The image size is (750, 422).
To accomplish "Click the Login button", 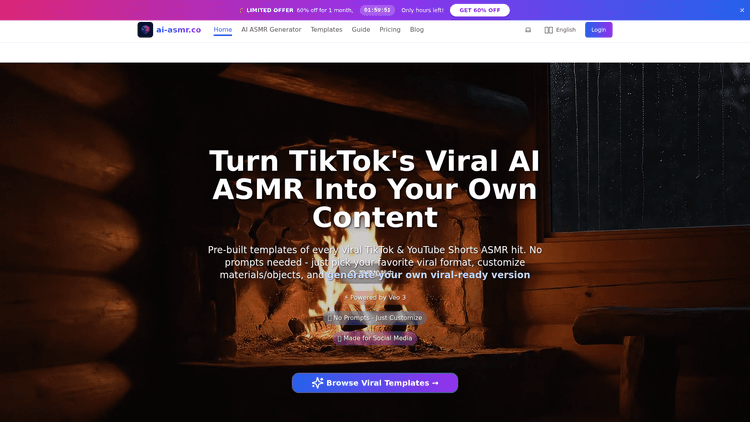I will tap(598, 30).
